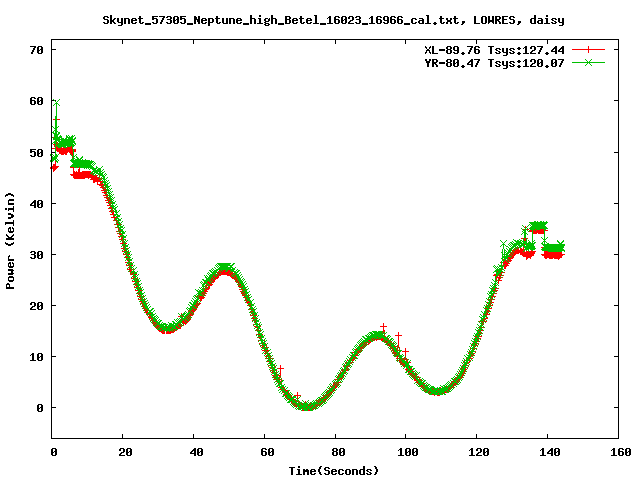Select the XL-89.76 Tsys:127.44 legend label

[494, 50]
